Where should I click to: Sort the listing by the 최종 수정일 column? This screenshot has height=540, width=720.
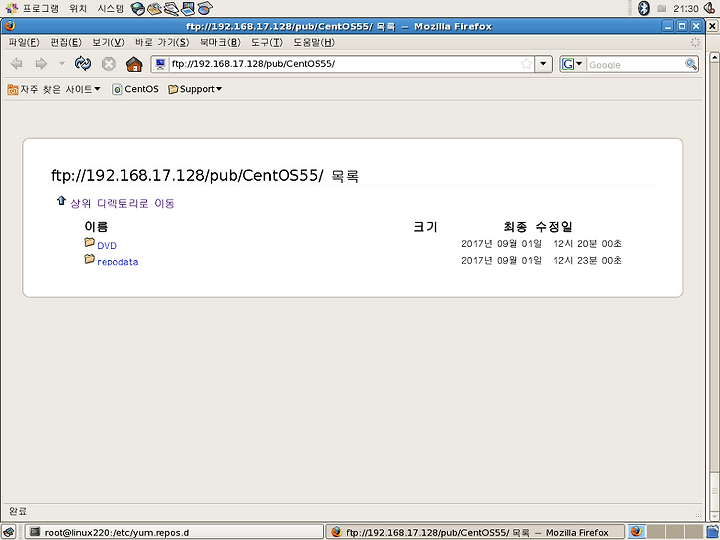tap(538, 226)
